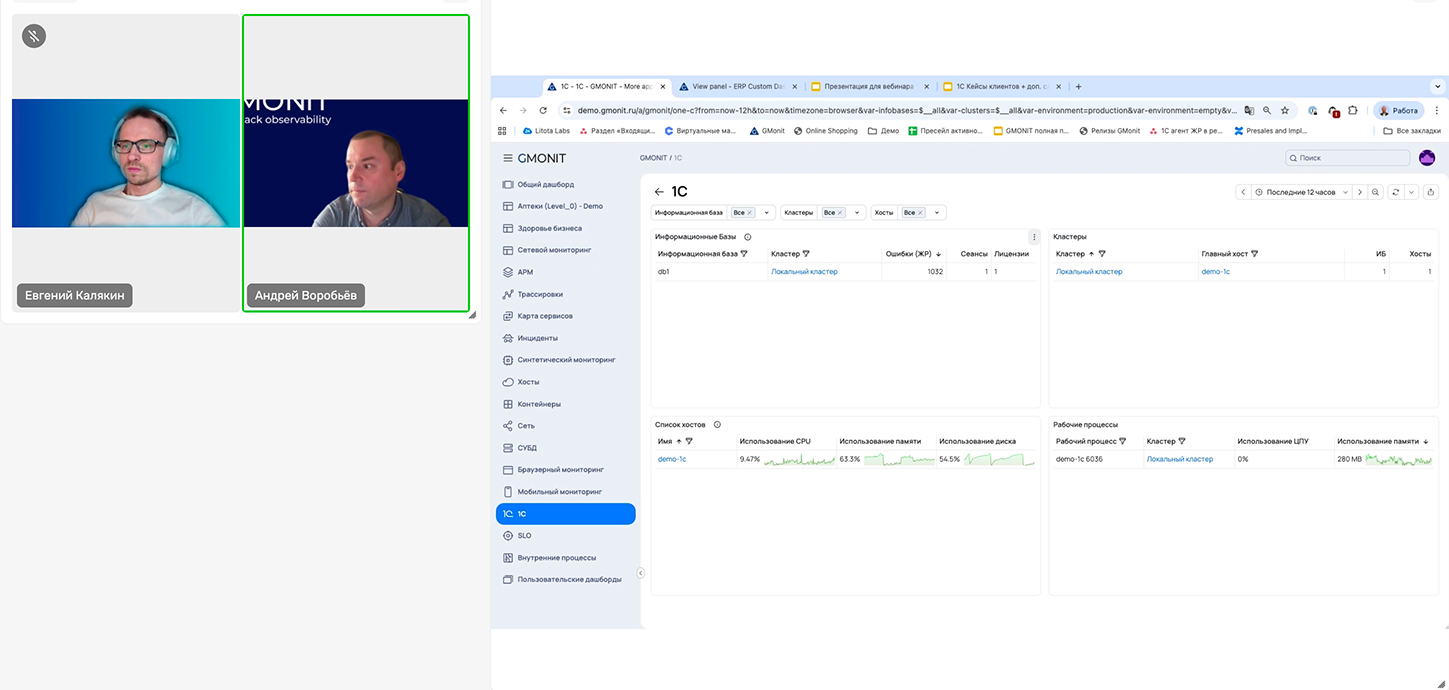Bookmark the page with the star icon
1449x690 pixels.
point(1285,111)
